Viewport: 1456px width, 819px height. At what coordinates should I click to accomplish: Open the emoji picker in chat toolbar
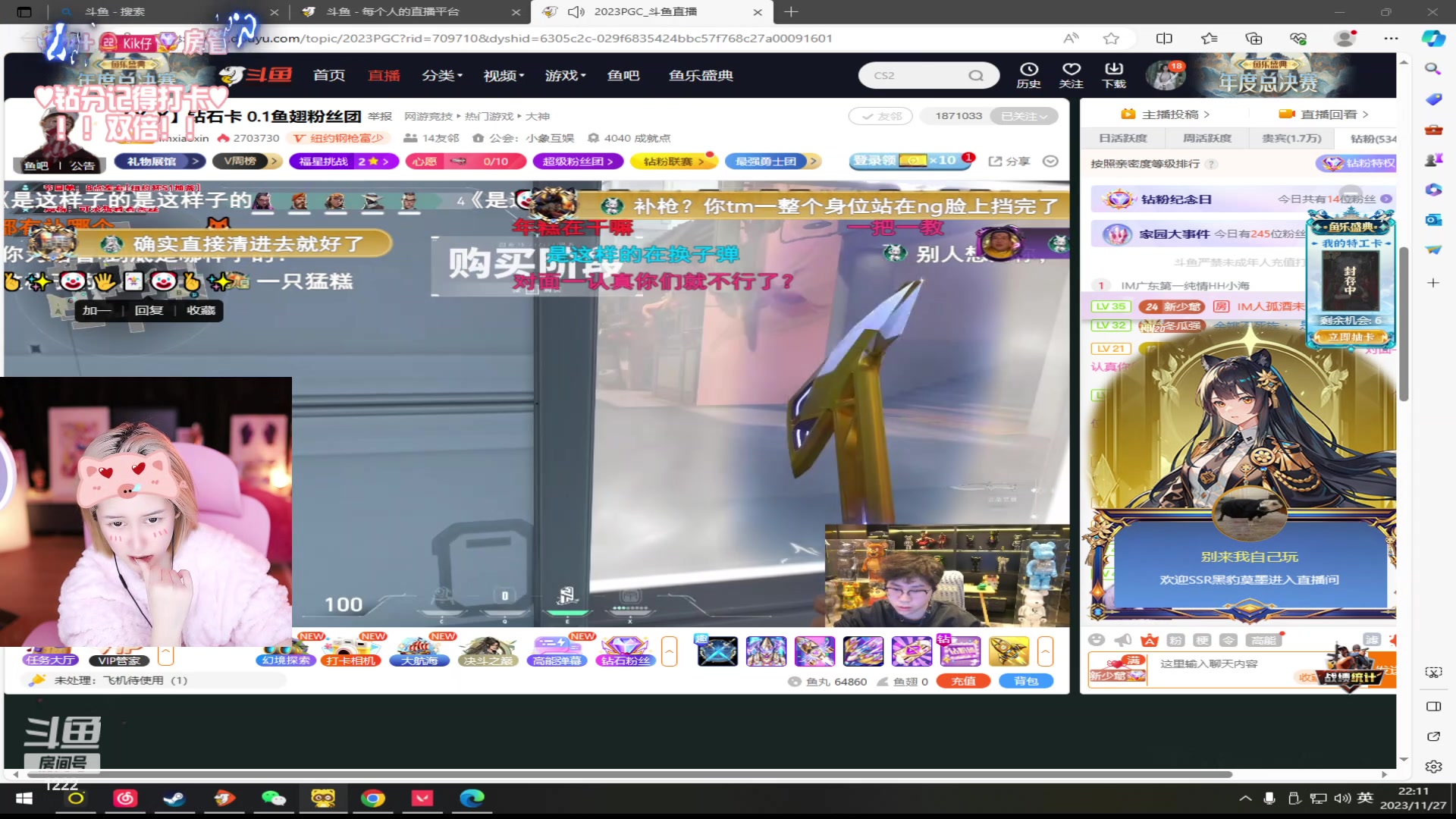1097,640
